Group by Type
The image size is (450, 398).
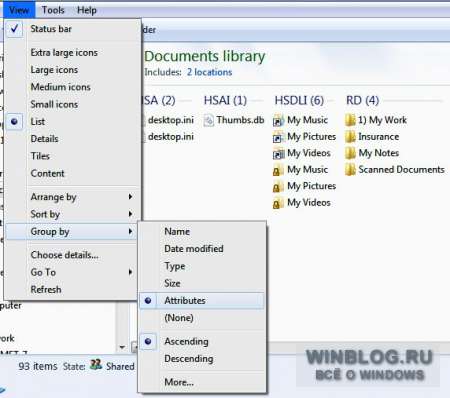(x=202, y=266)
